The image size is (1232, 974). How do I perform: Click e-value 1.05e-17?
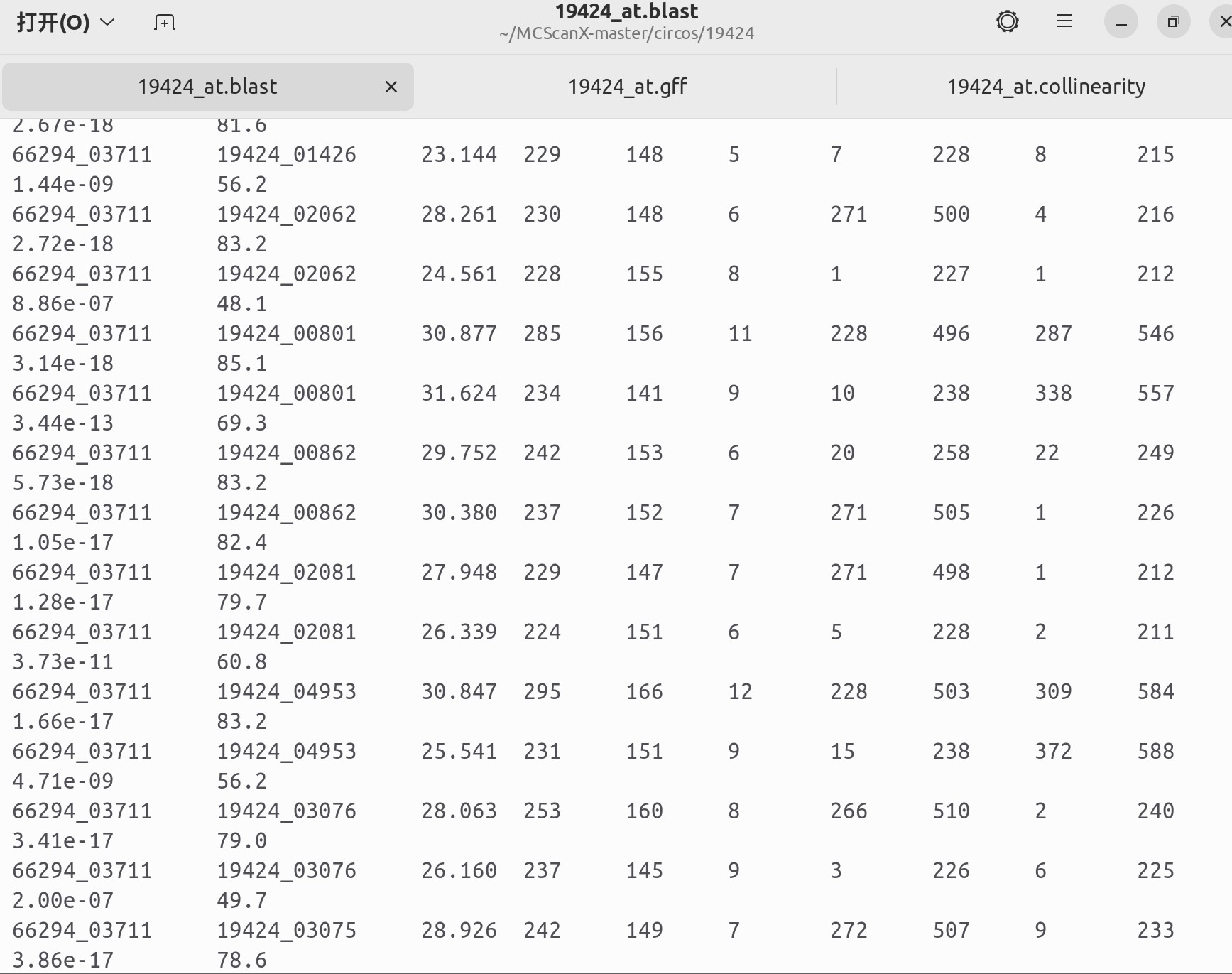63,543
